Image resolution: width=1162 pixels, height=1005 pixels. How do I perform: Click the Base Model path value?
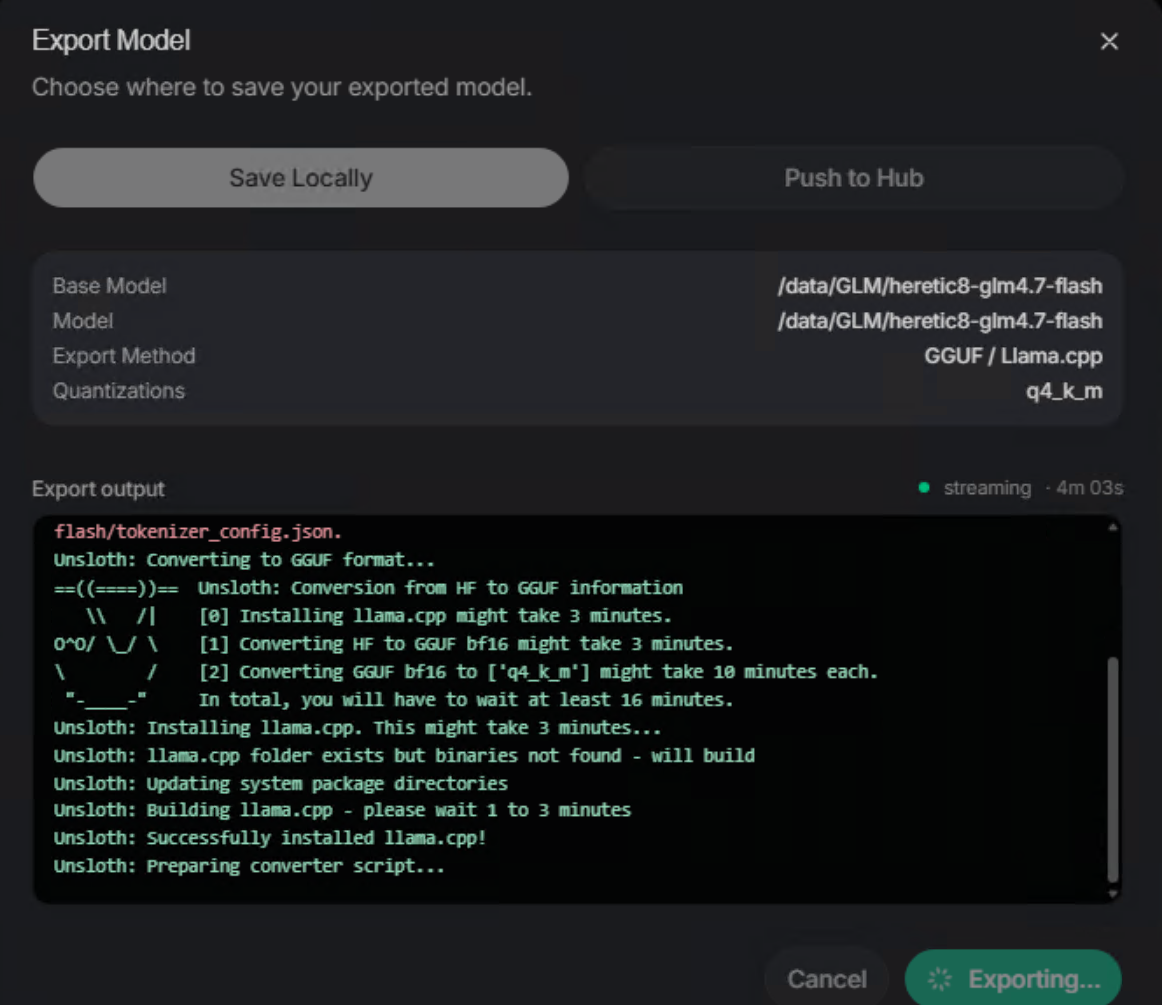click(x=940, y=286)
